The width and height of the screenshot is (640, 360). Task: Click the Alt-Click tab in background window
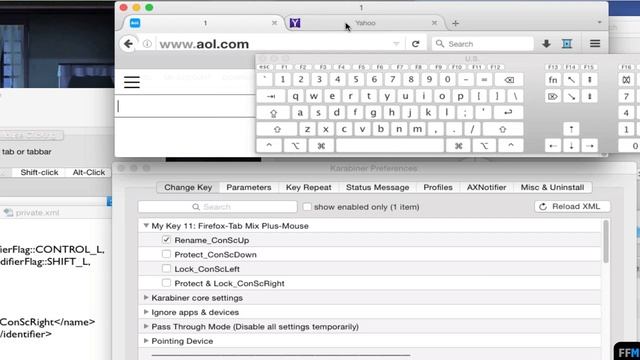click(89, 172)
